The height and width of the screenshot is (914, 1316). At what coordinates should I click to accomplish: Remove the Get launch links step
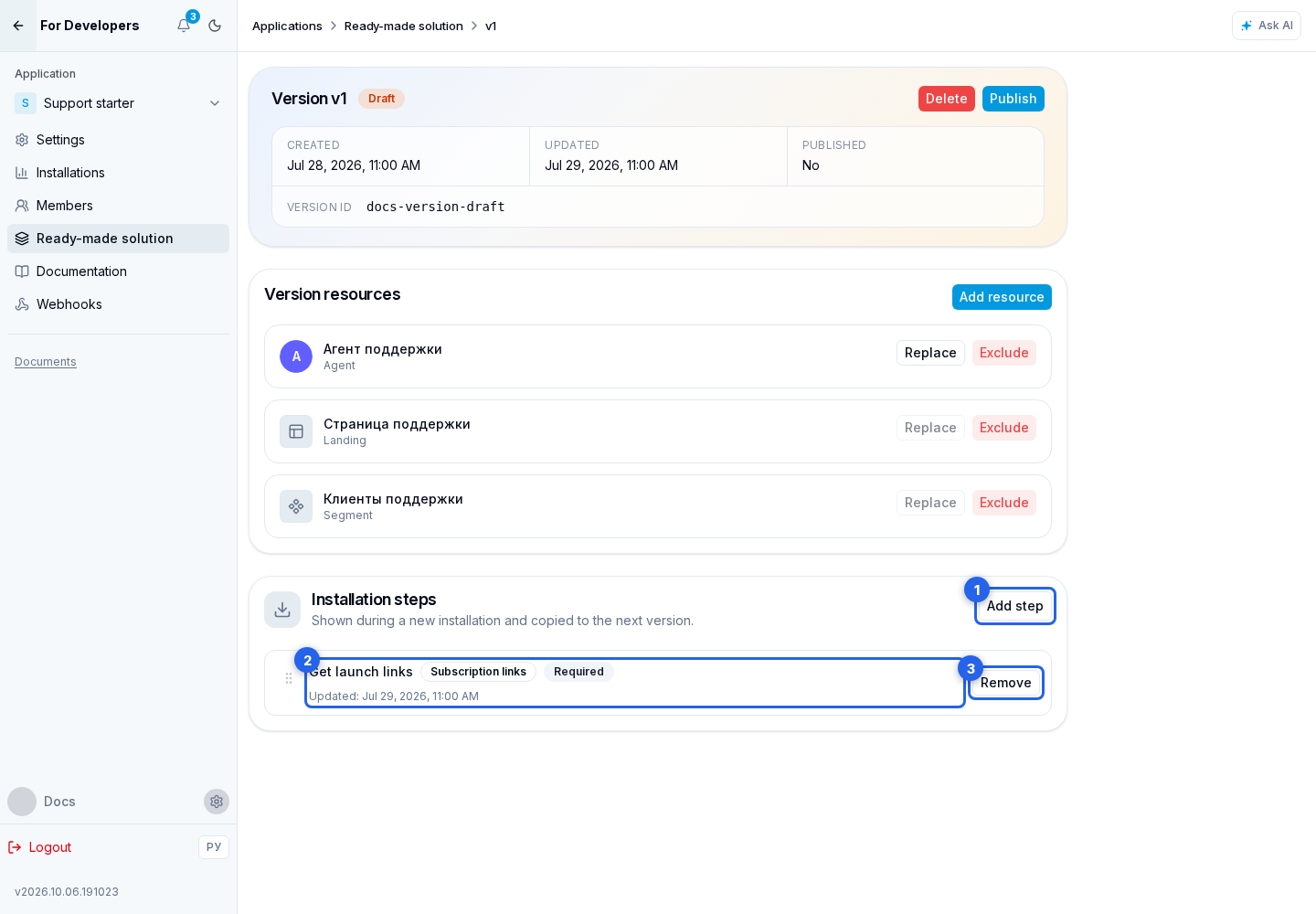click(1006, 683)
